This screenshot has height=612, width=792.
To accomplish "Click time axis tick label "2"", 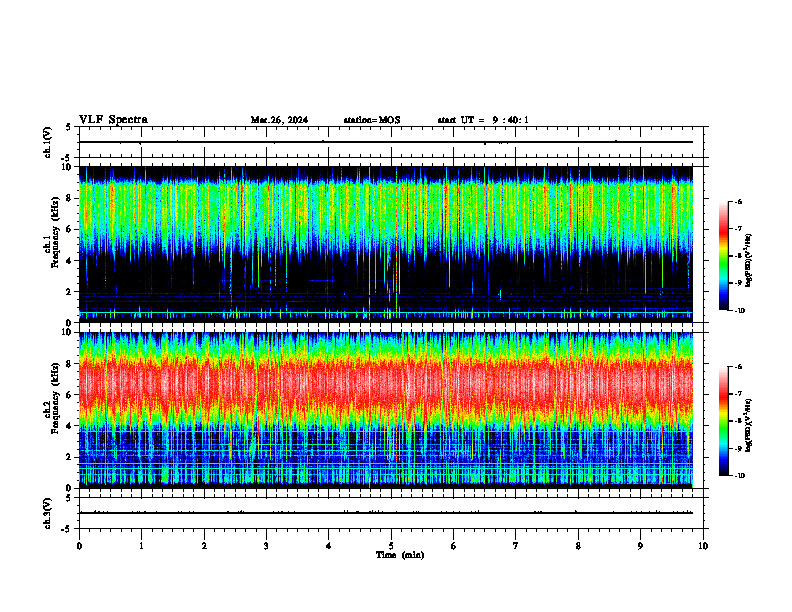I will (204, 546).
